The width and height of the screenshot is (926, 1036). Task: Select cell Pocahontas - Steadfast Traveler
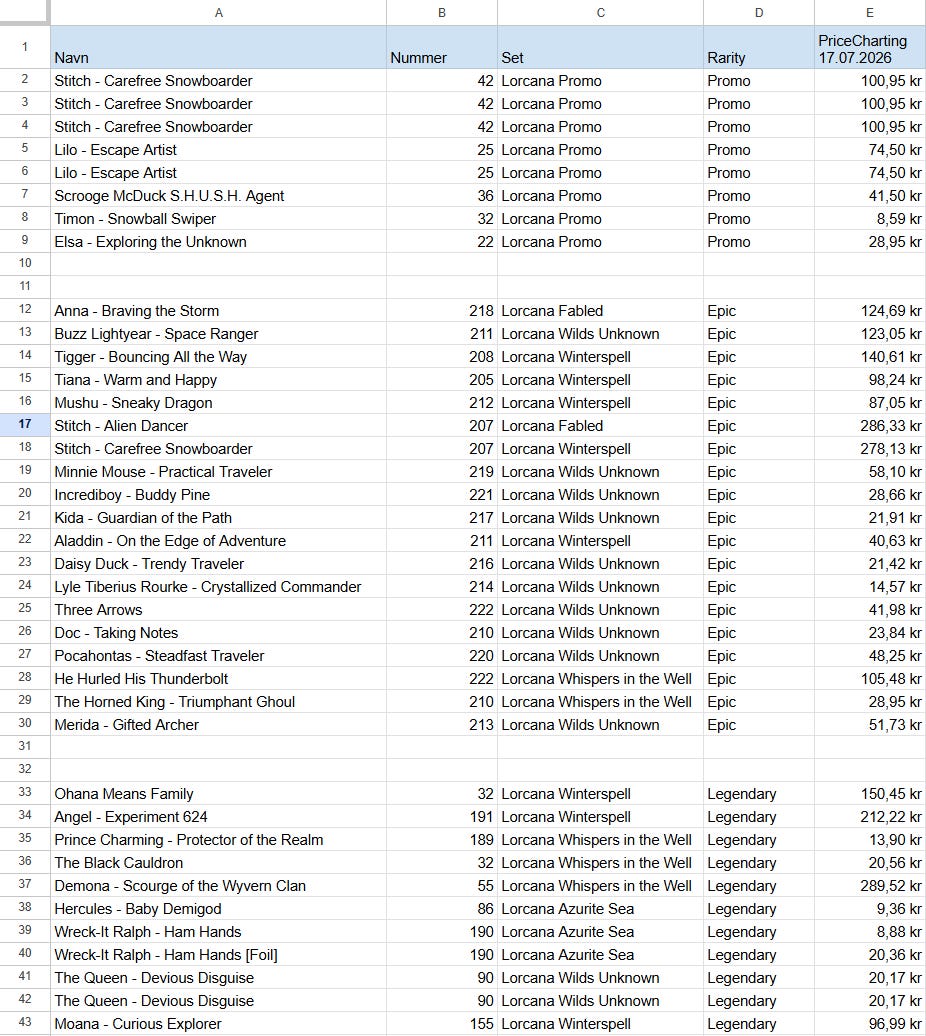219,655
